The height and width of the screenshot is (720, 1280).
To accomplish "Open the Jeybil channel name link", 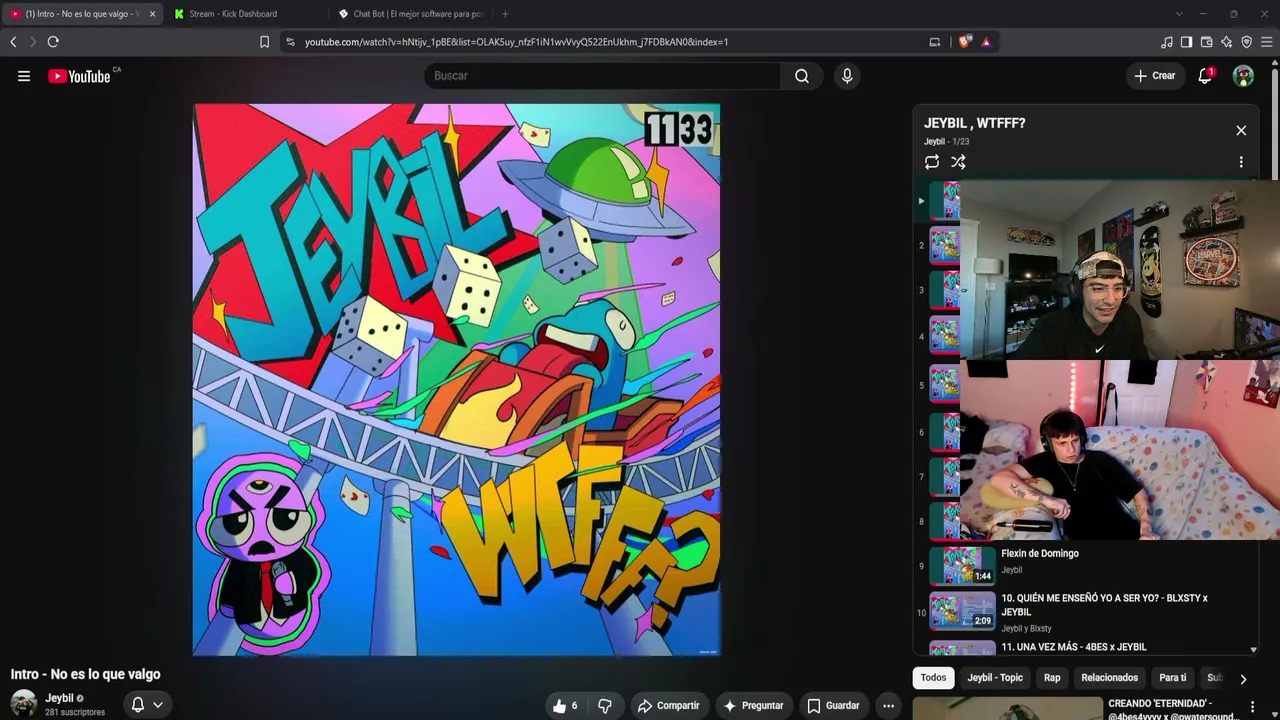I will click(59, 698).
